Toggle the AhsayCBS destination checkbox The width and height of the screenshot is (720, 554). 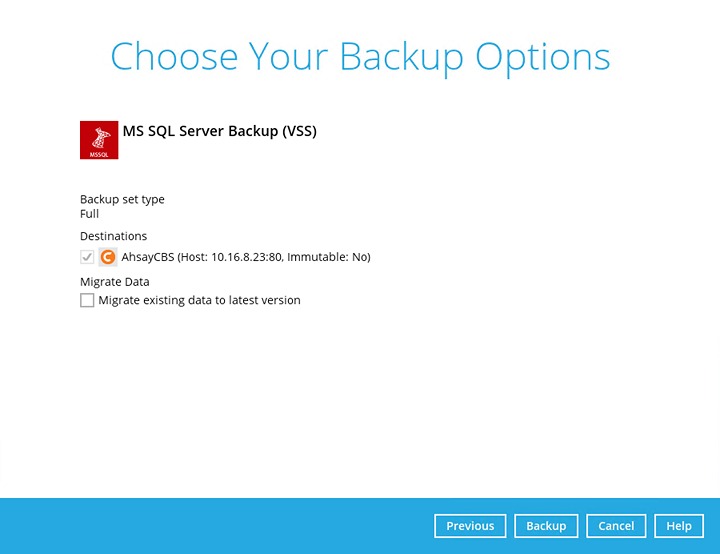click(87, 257)
